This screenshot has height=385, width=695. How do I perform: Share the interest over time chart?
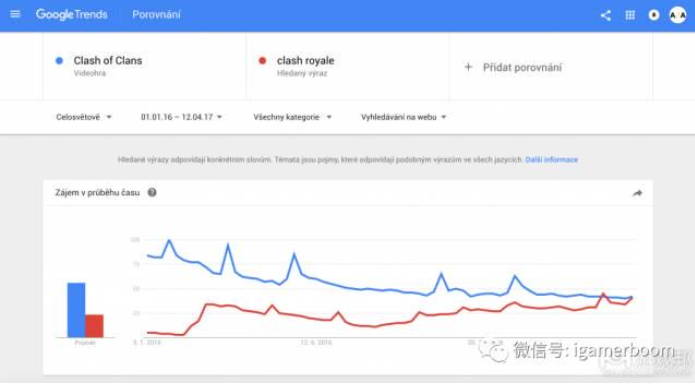[x=637, y=193]
